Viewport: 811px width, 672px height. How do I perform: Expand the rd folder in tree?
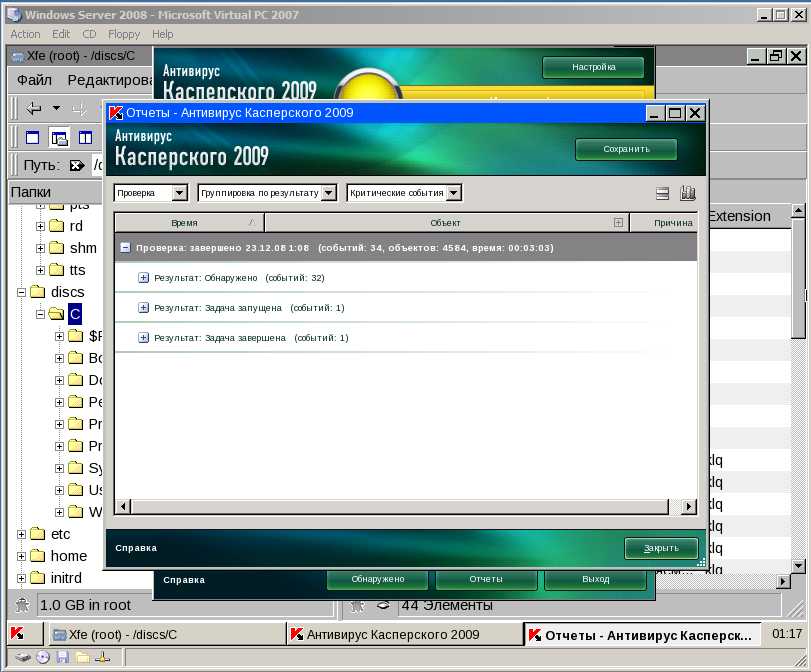[x=40, y=226]
